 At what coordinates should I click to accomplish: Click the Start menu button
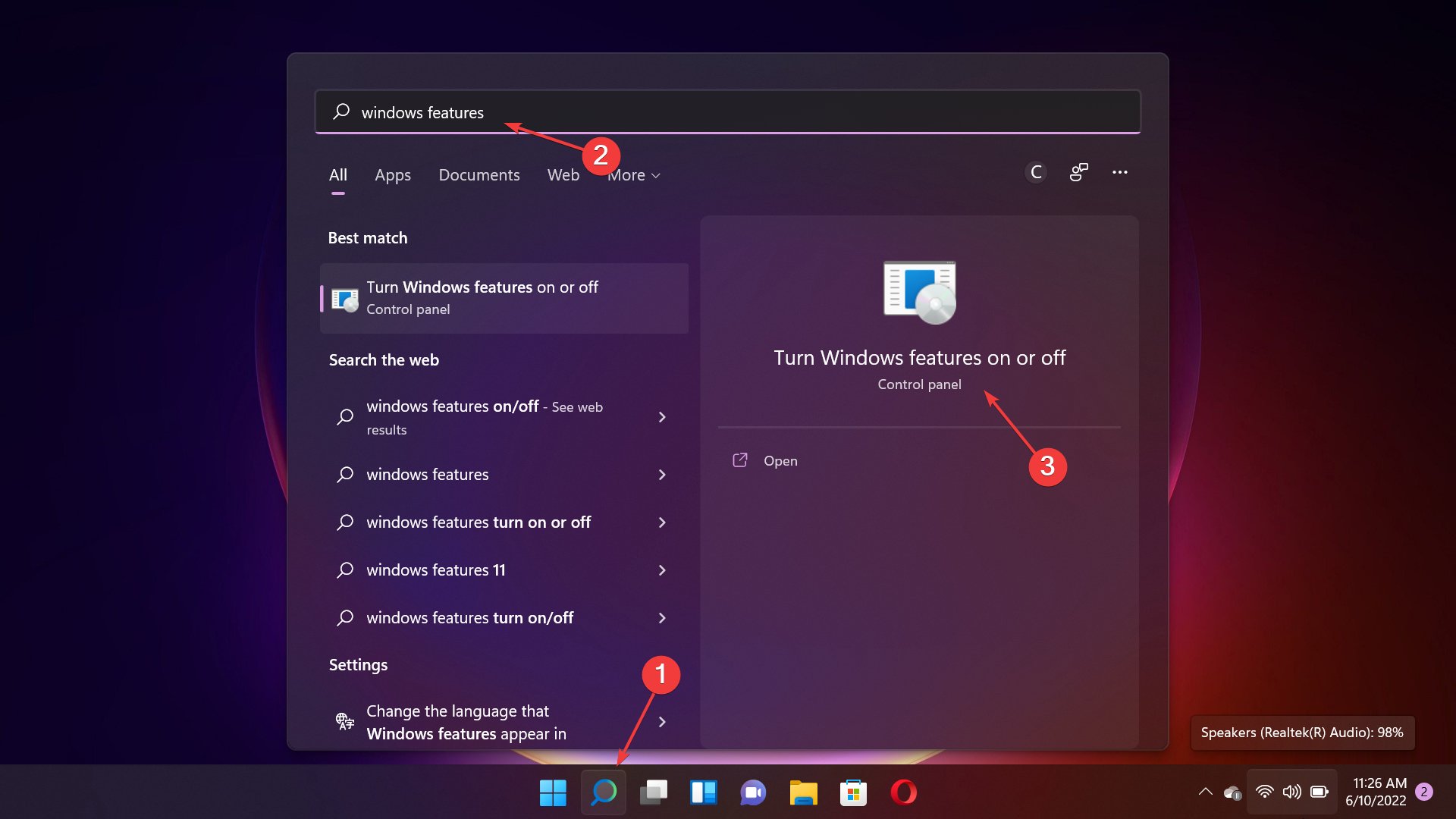point(553,792)
